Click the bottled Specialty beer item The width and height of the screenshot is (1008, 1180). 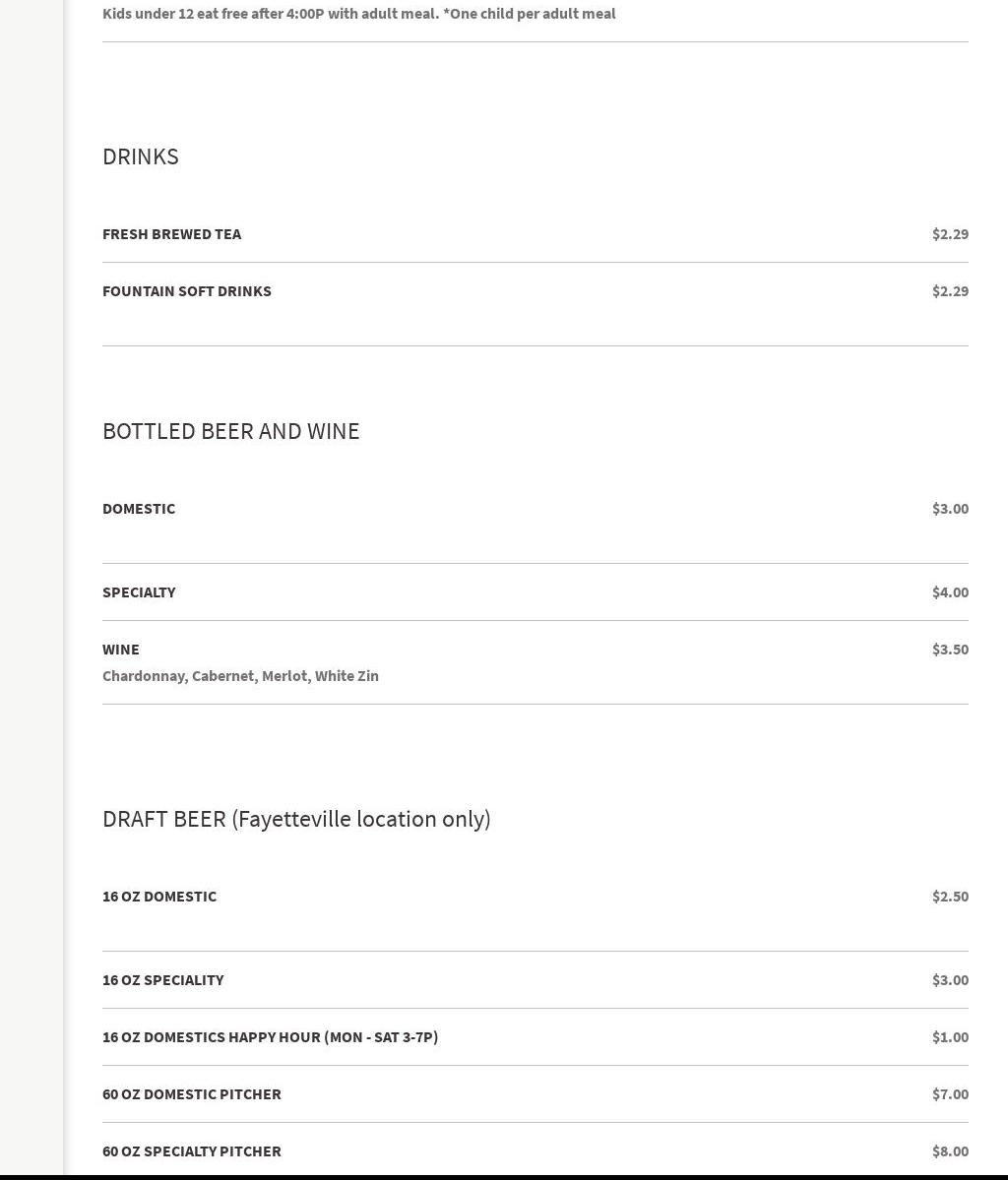139,592
